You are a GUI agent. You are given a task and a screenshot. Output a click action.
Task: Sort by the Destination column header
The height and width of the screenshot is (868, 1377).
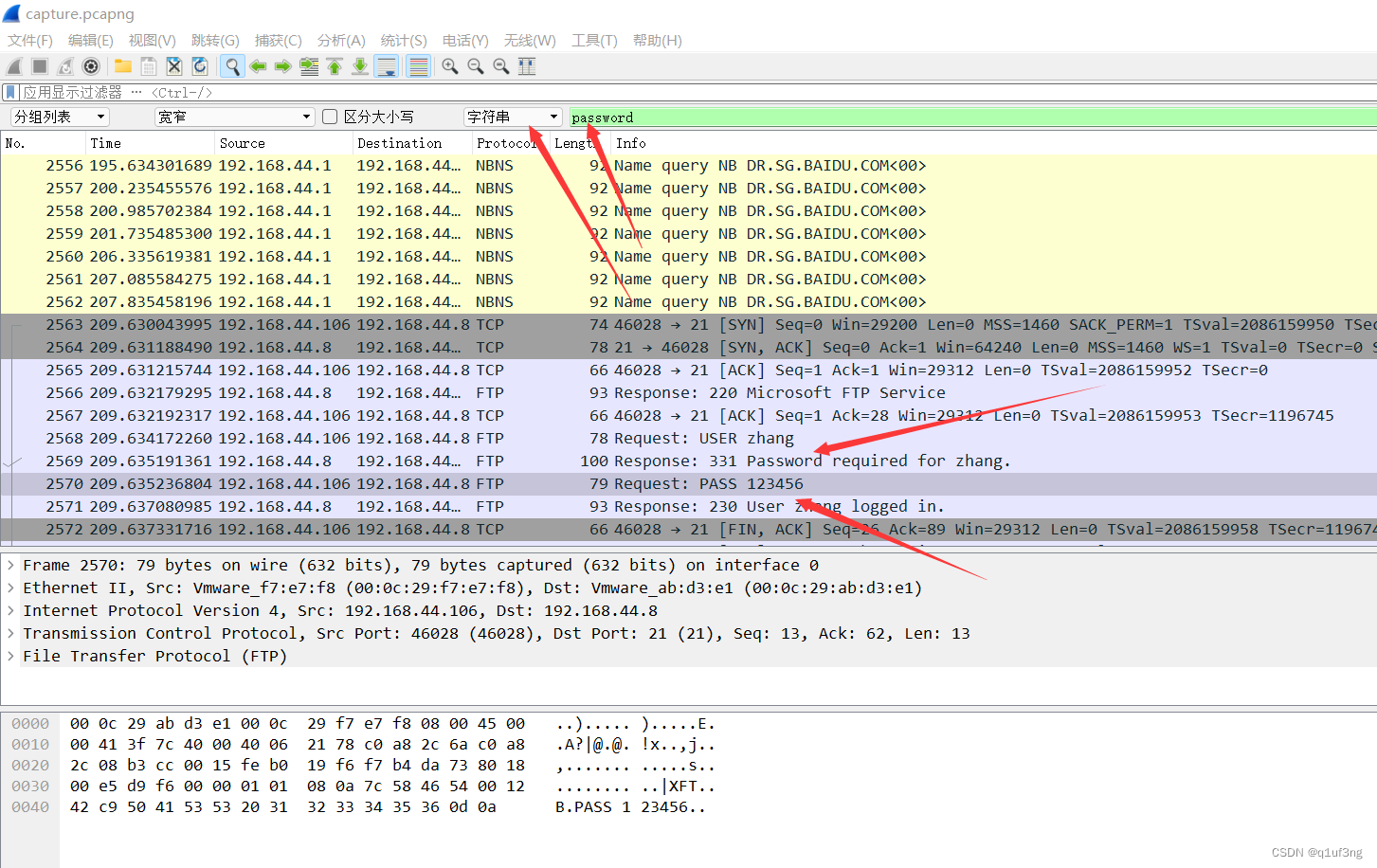(x=412, y=143)
